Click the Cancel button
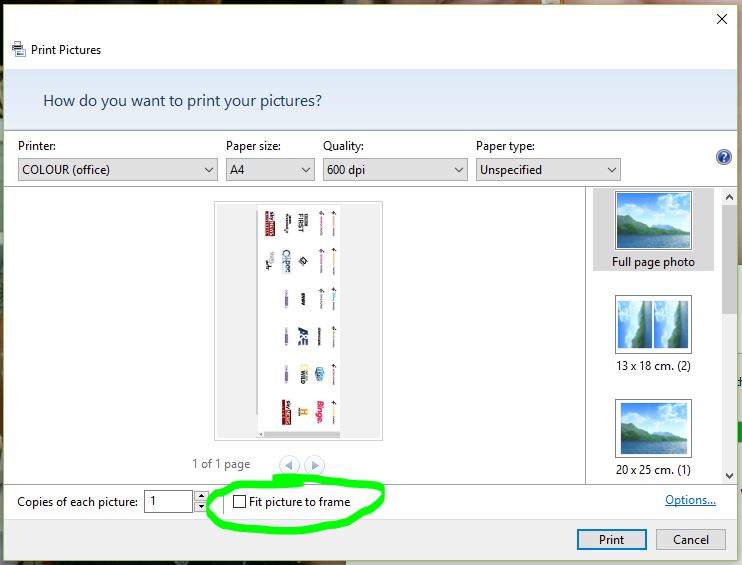This screenshot has height=565, width=742. click(690, 539)
